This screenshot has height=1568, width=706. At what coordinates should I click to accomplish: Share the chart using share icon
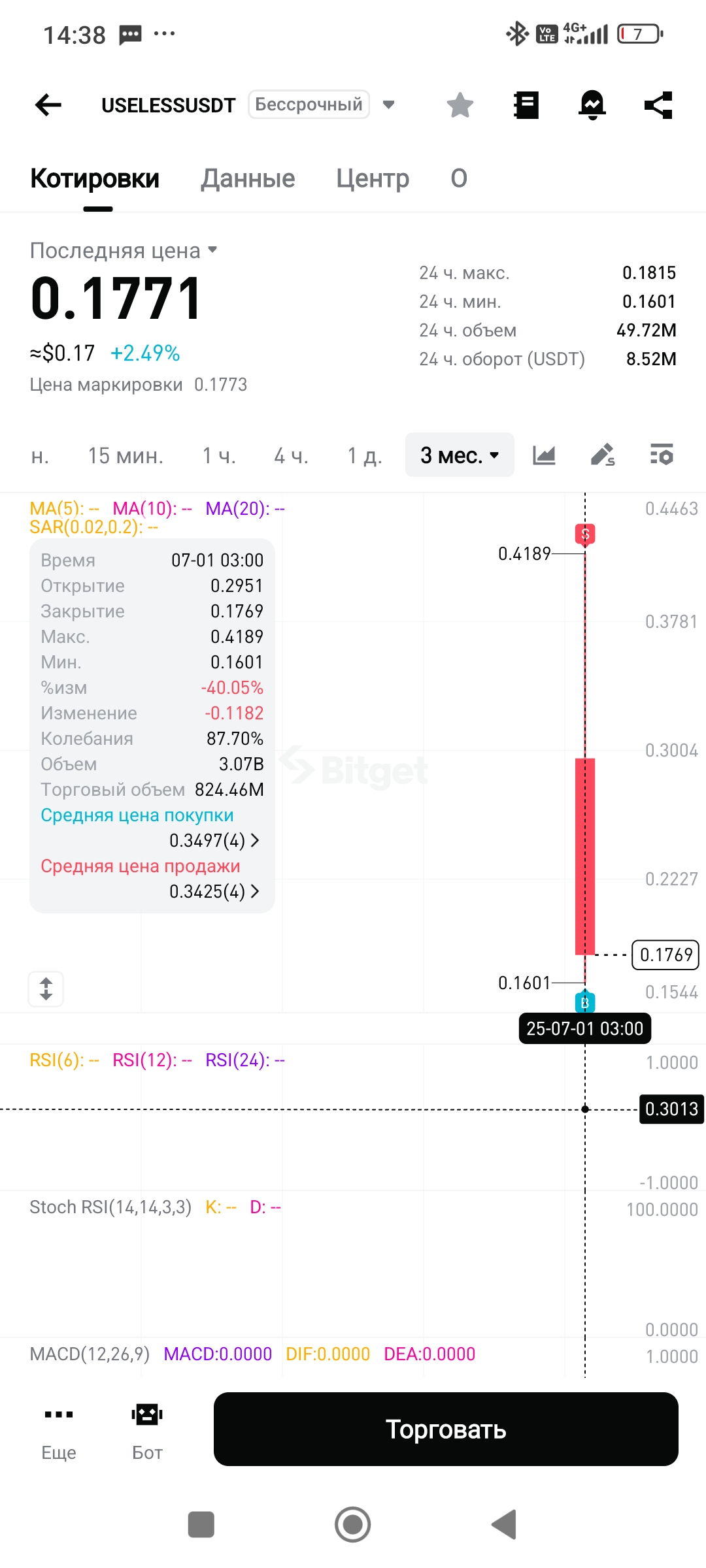click(x=658, y=105)
